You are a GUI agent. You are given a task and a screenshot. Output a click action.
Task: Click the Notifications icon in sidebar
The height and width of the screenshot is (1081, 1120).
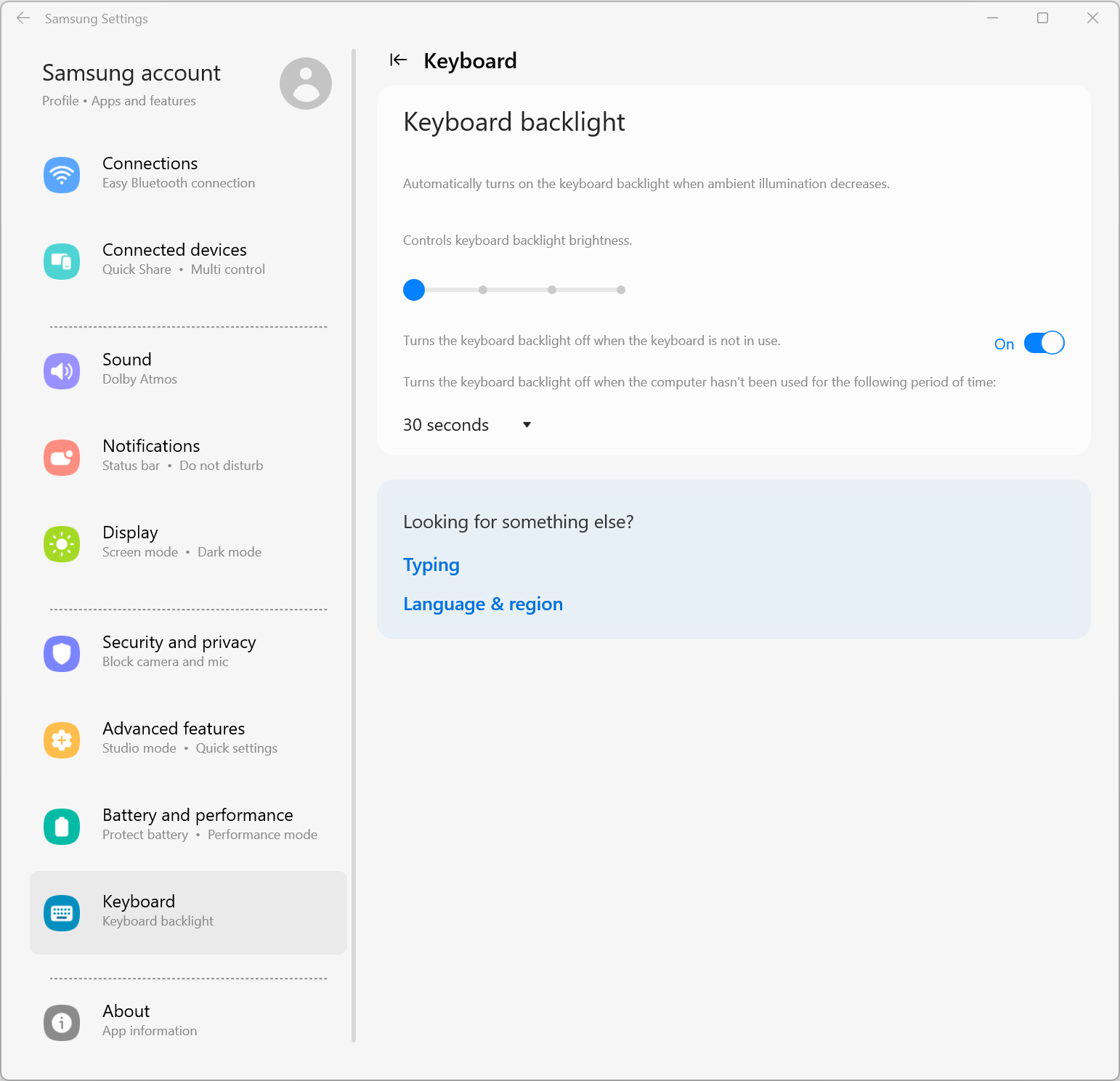62,458
